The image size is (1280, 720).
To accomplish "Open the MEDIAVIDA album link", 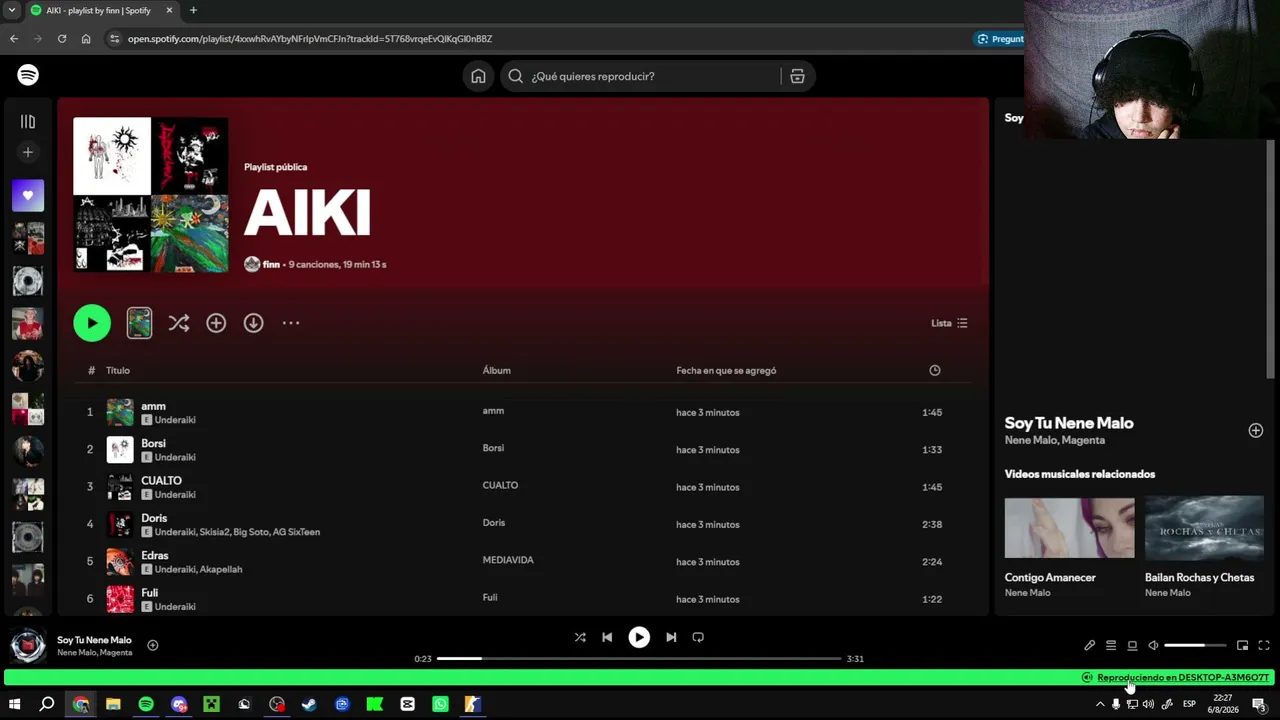I will 508,560.
